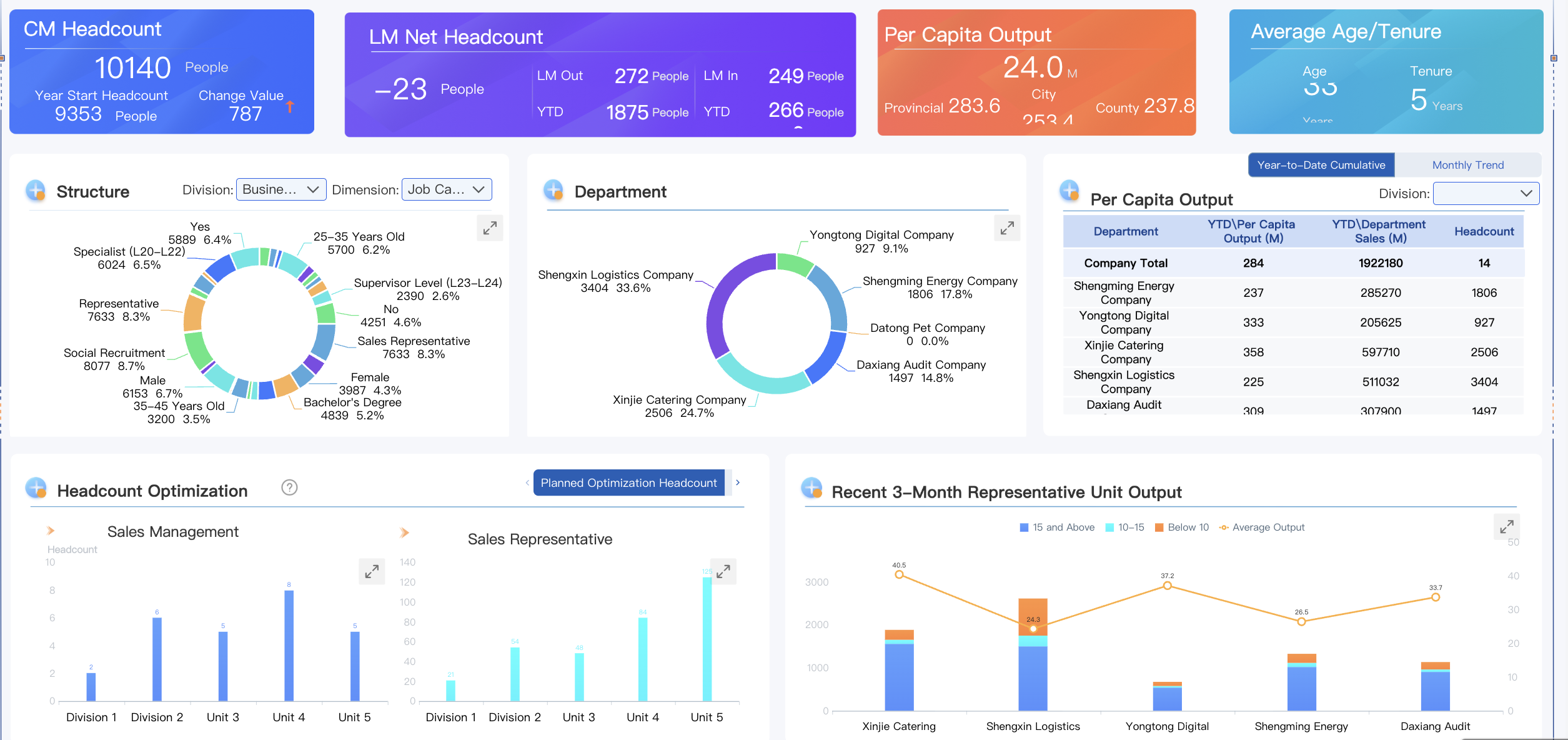Image resolution: width=1568 pixels, height=740 pixels.
Task: Open the Structure Division dropdown
Action: (281, 189)
